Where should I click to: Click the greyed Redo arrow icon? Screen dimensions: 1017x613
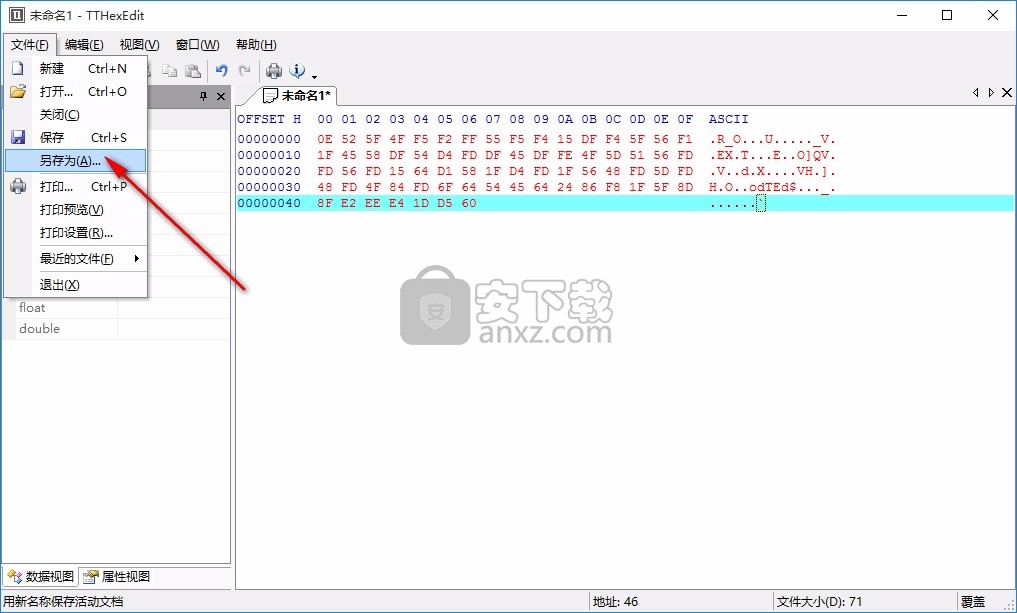(x=245, y=71)
